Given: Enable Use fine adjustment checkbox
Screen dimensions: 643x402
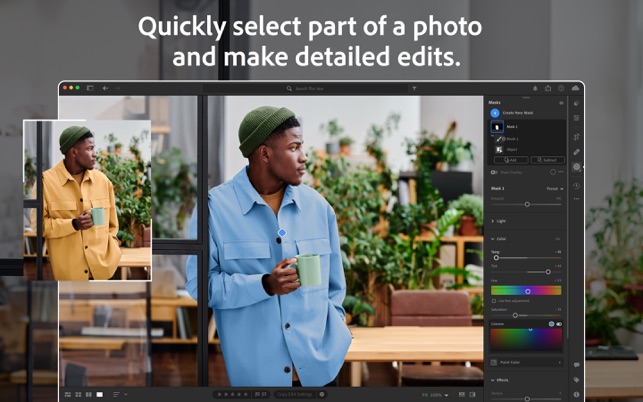Looking at the screenshot, I should tap(494, 301).
